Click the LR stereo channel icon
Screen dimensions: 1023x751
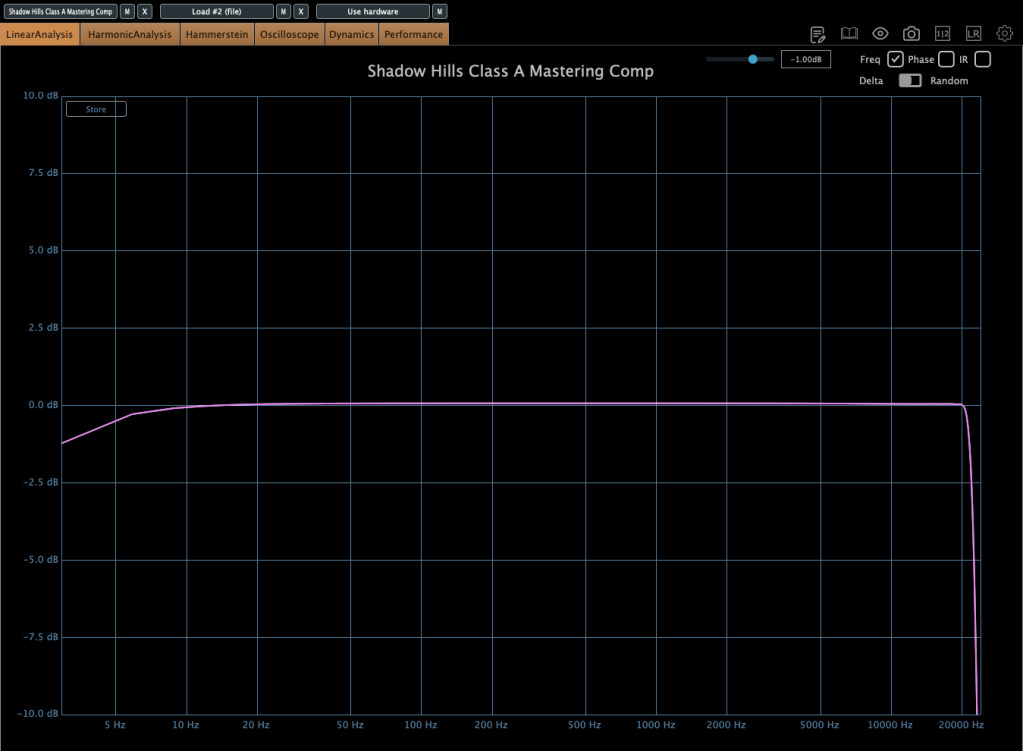[x=973, y=34]
